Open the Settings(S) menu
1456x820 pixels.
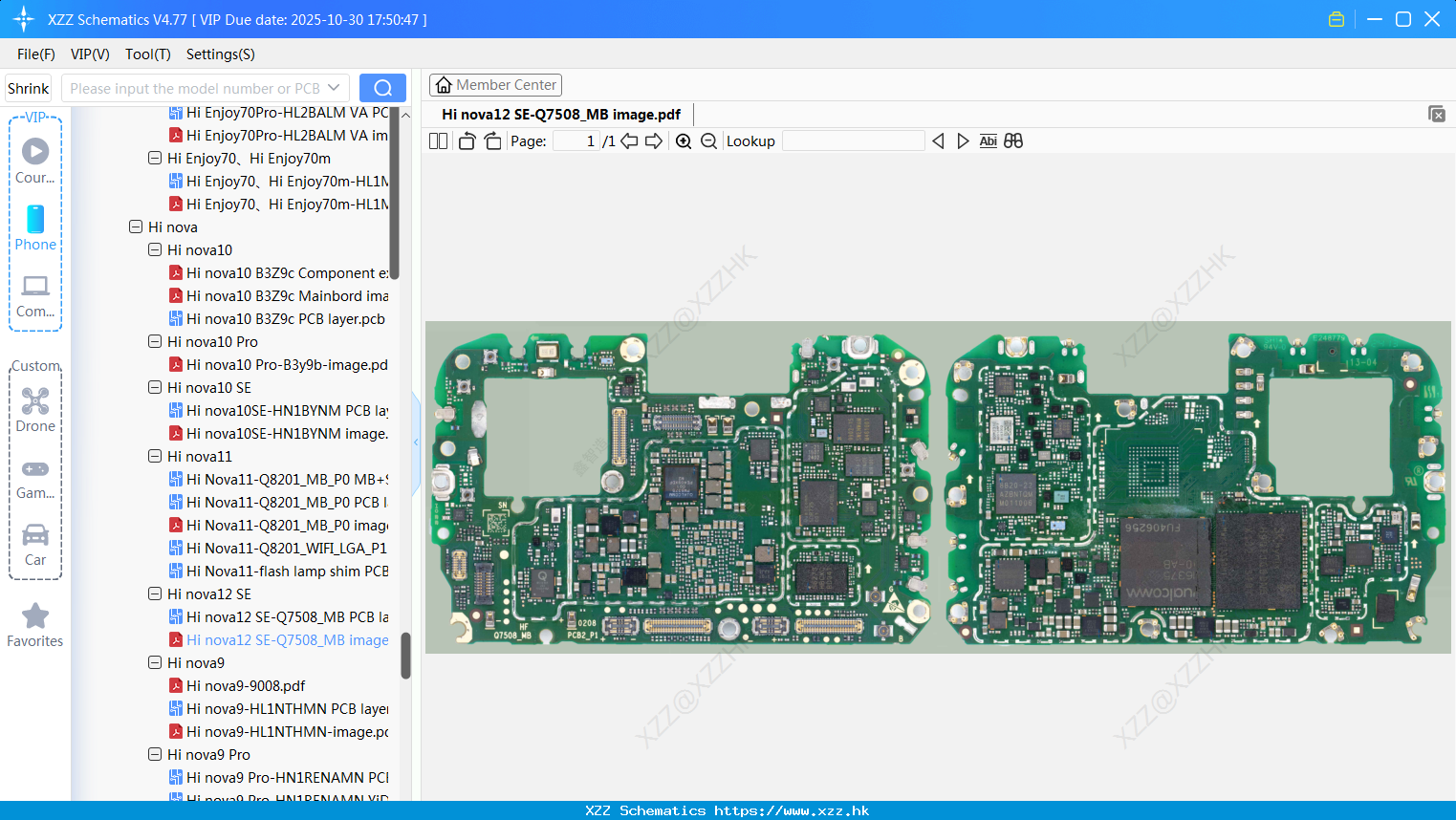221,54
